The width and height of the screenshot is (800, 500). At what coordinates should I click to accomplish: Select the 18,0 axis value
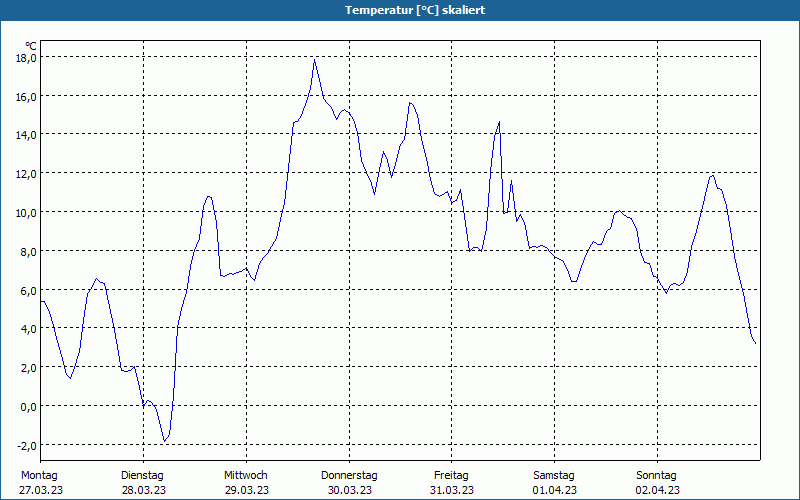26,58
